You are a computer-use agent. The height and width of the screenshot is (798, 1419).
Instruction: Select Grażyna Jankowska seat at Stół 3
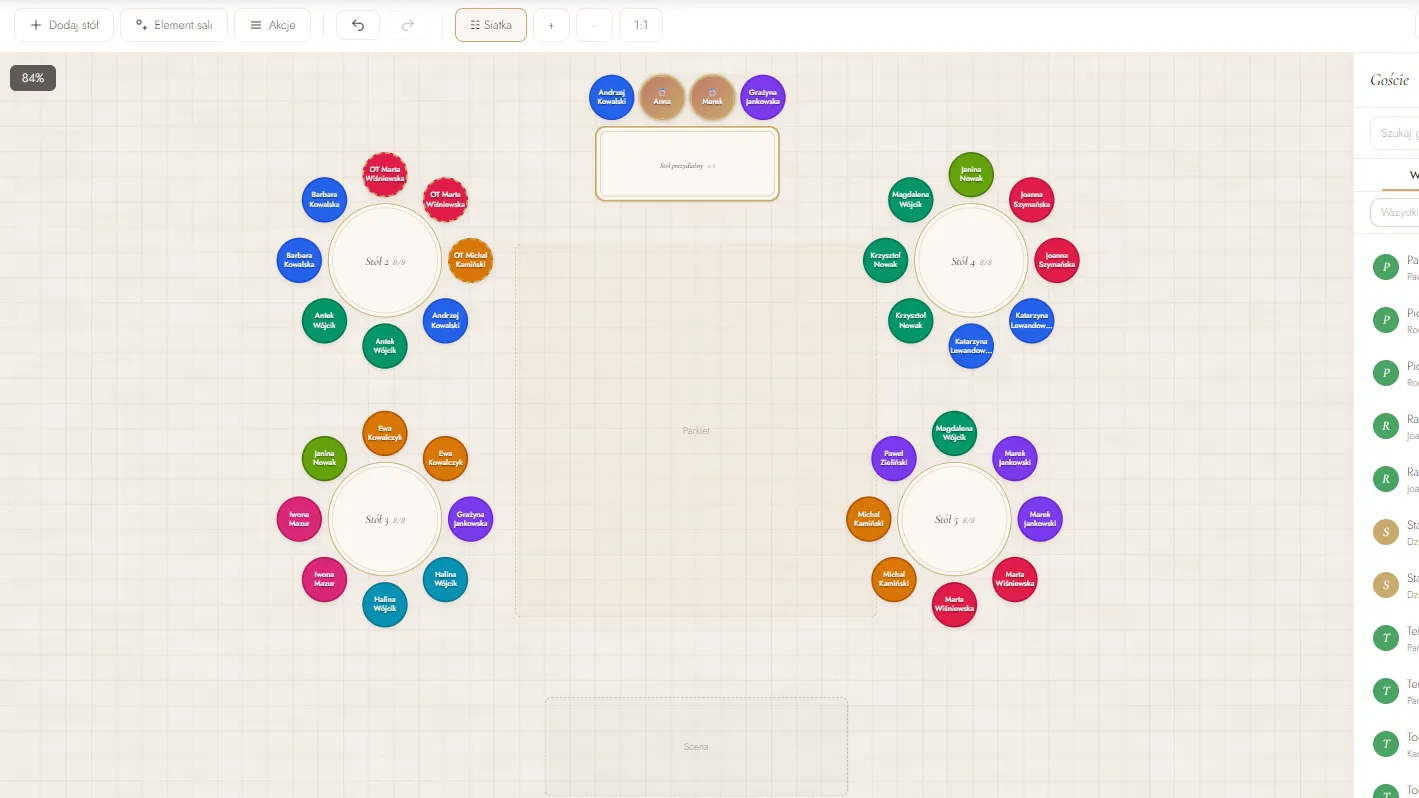(x=470, y=519)
